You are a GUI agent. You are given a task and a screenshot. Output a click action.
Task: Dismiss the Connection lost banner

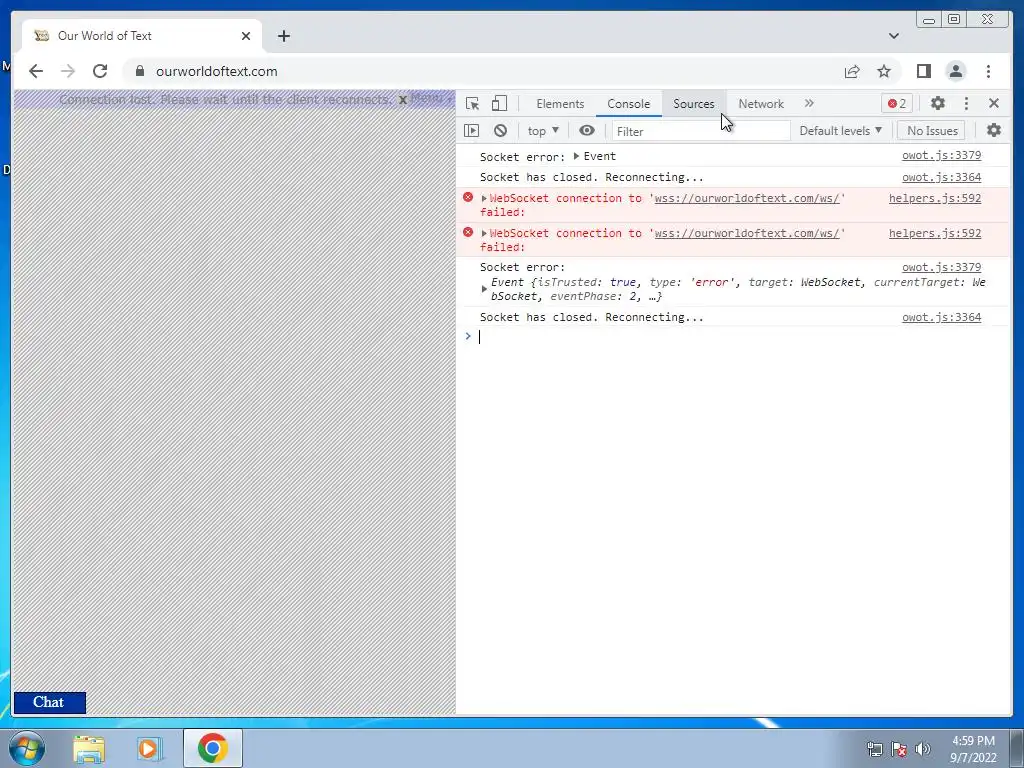tap(403, 100)
